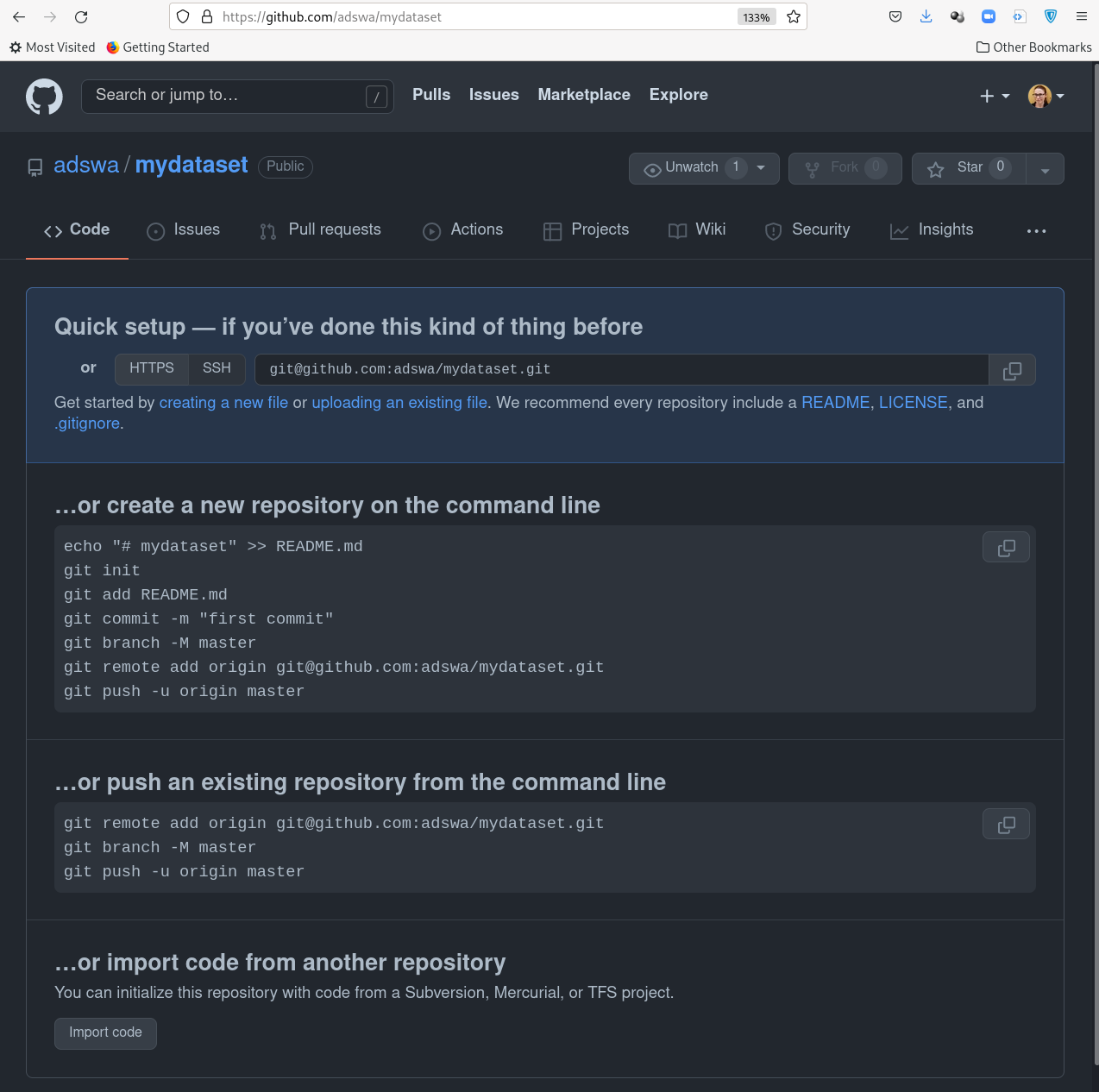Viewport: 1099px width, 1092px height.
Task: Switch clone URL to HTTPS
Action: [152, 368]
